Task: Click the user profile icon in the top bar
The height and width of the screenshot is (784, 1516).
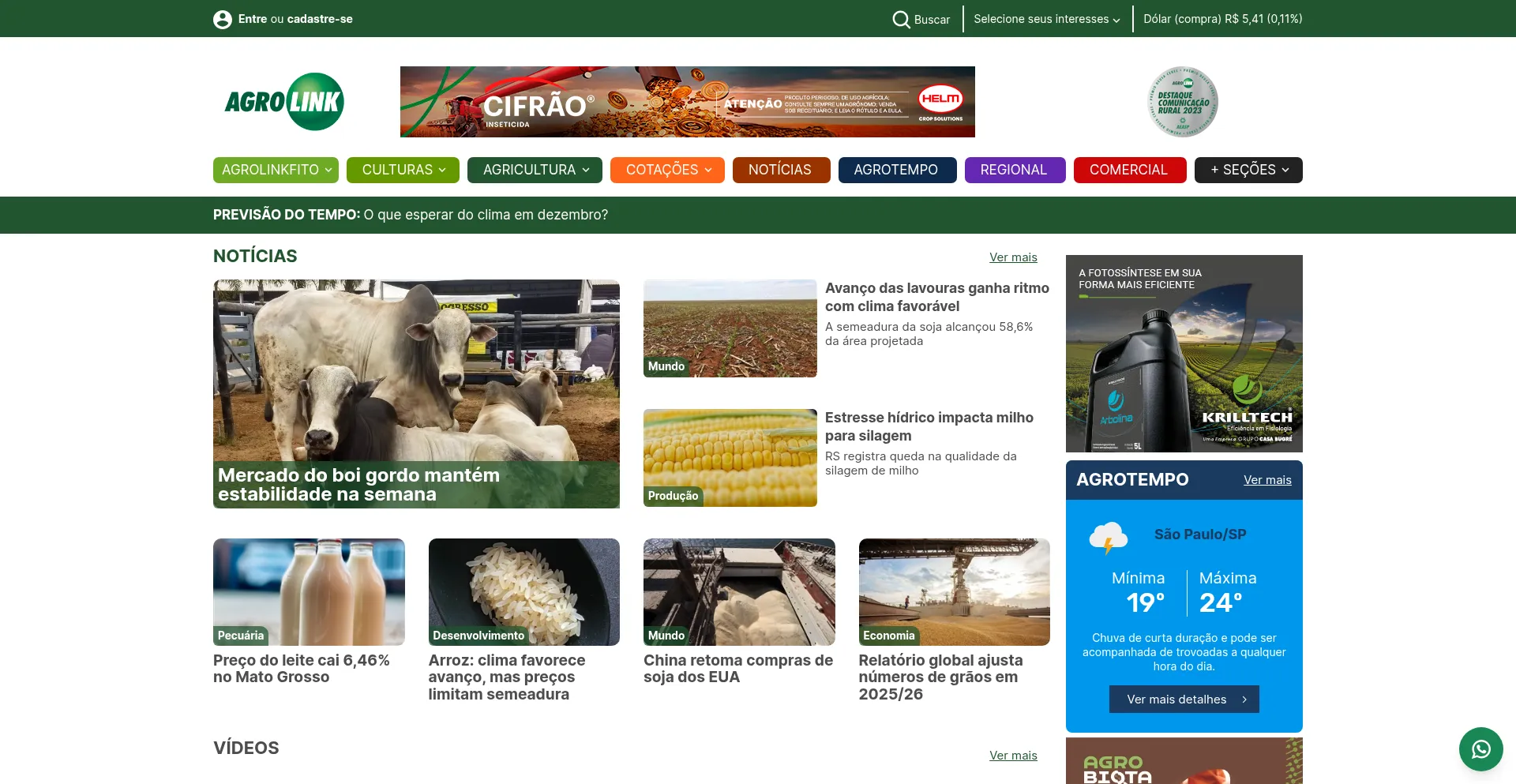Action: (x=223, y=18)
